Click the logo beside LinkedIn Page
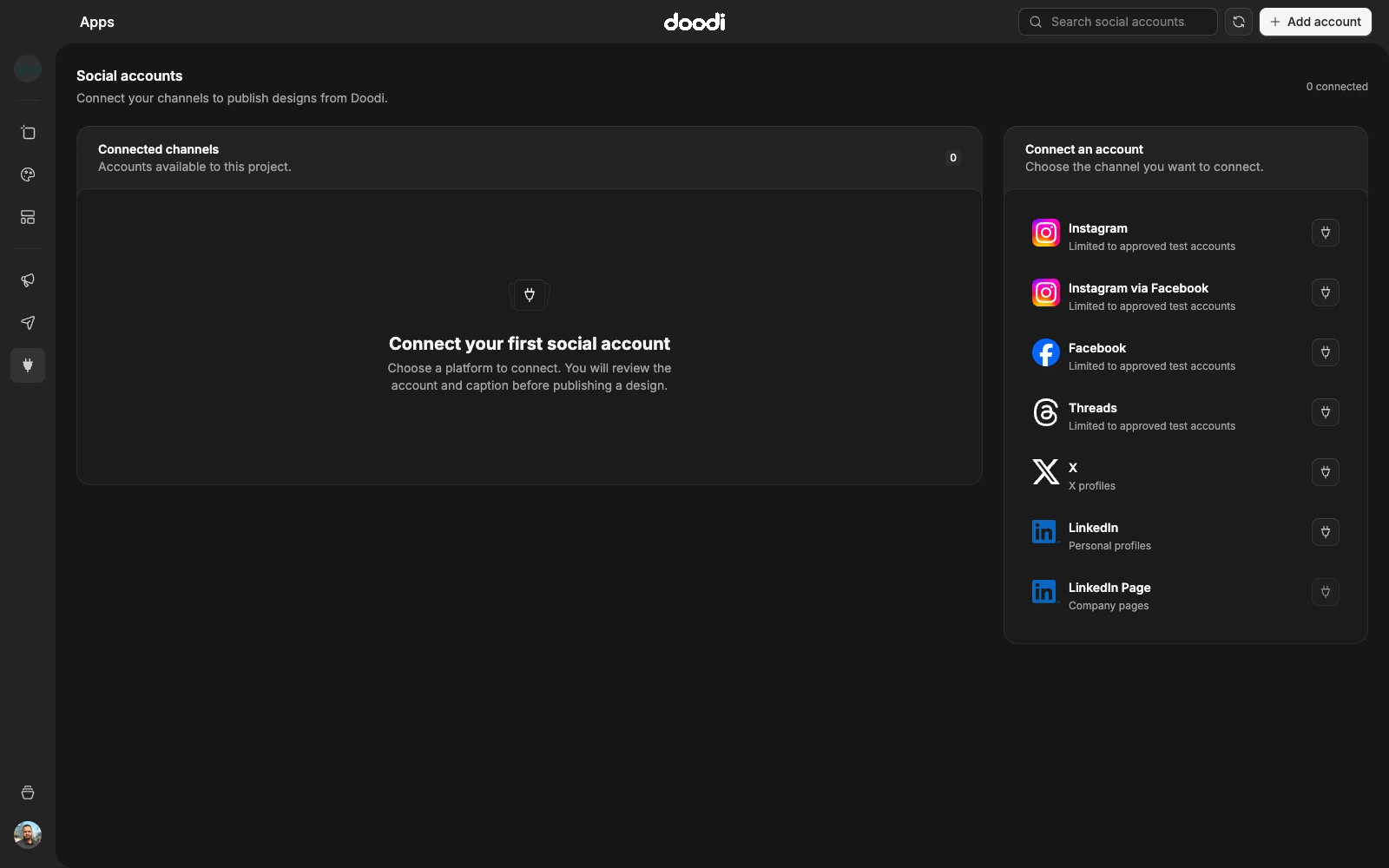 click(1046, 592)
